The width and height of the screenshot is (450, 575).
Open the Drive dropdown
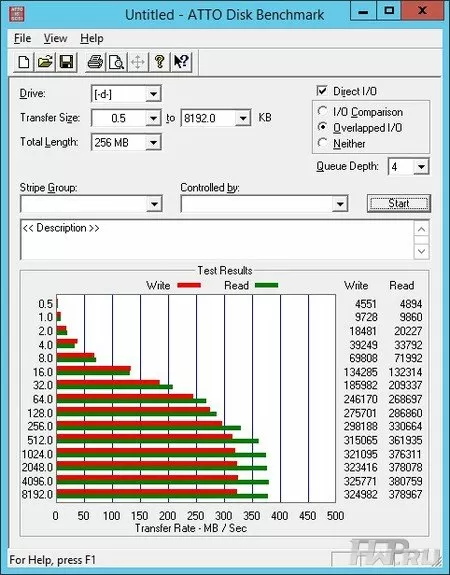tap(153, 94)
